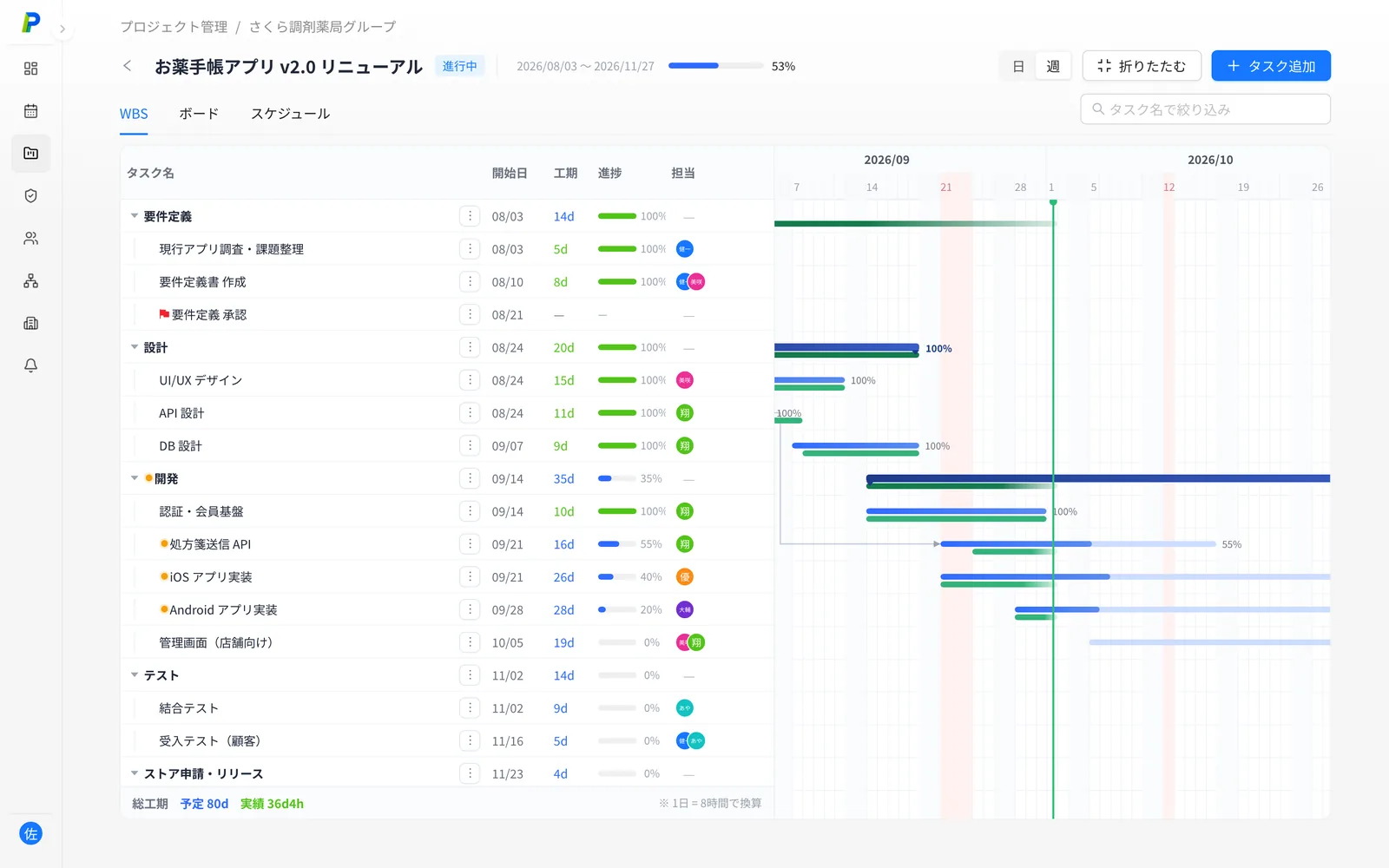This screenshot has width=1389, height=868.
Task: Collapse the テスト task group
Action: (x=135, y=674)
